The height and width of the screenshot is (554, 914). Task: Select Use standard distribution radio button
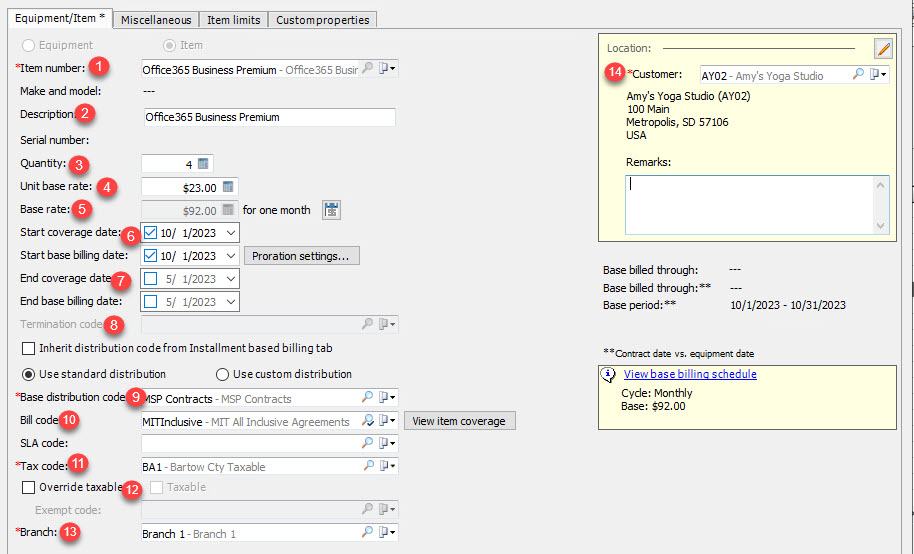[x=28, y=374]
